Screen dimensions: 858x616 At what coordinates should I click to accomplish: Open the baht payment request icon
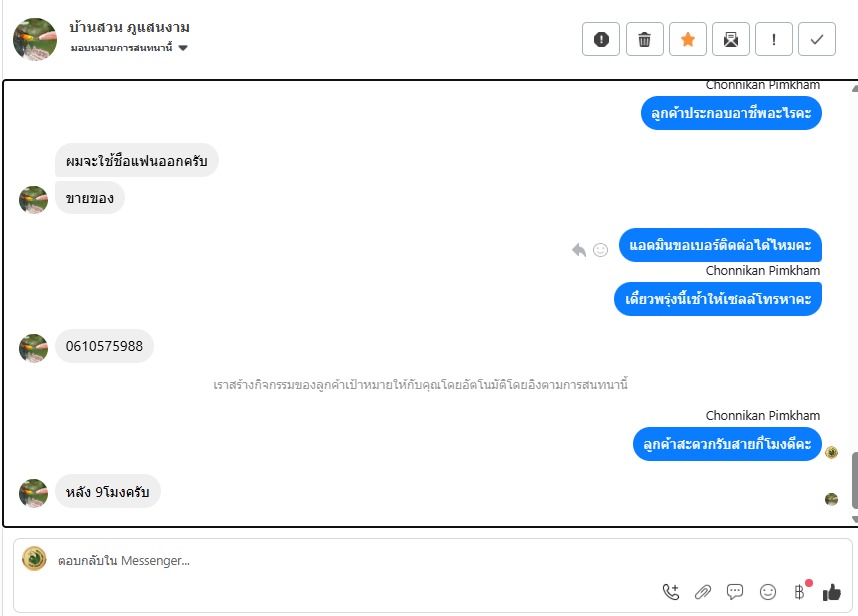tap(799, 592)
